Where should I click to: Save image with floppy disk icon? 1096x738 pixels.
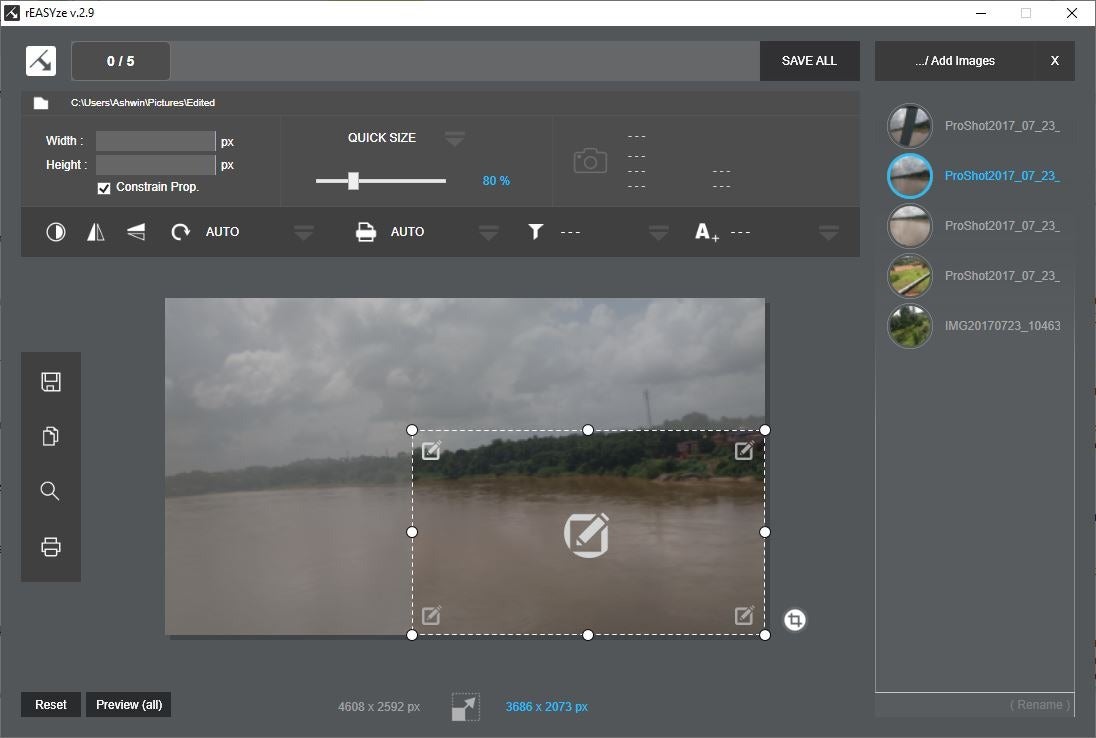(51, 382)
